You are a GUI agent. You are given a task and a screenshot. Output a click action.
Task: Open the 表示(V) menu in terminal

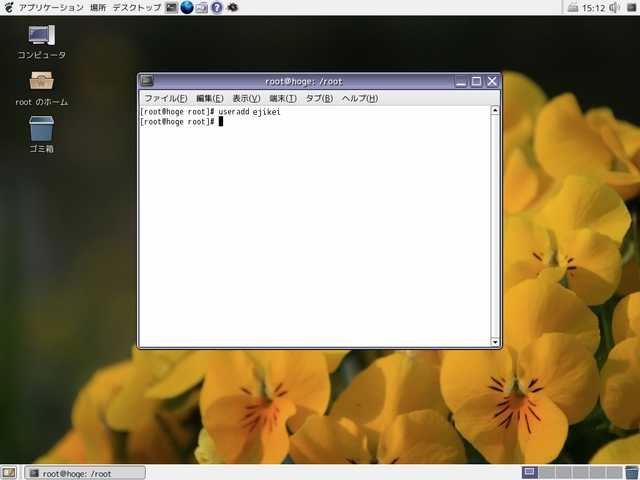[x=246, y=98]
